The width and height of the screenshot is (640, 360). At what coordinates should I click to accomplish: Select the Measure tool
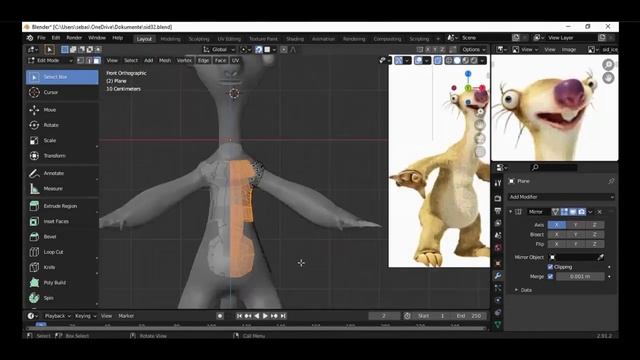(x=62, y=189)
